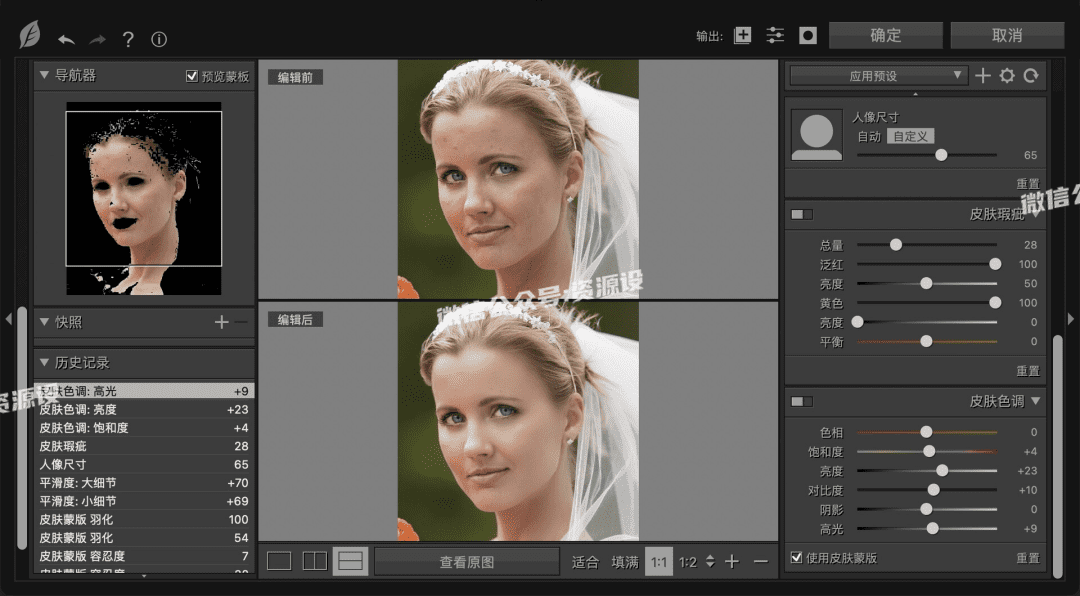Reset portrait size with 重置
1080x596 pixels.
click(1028, 184)
